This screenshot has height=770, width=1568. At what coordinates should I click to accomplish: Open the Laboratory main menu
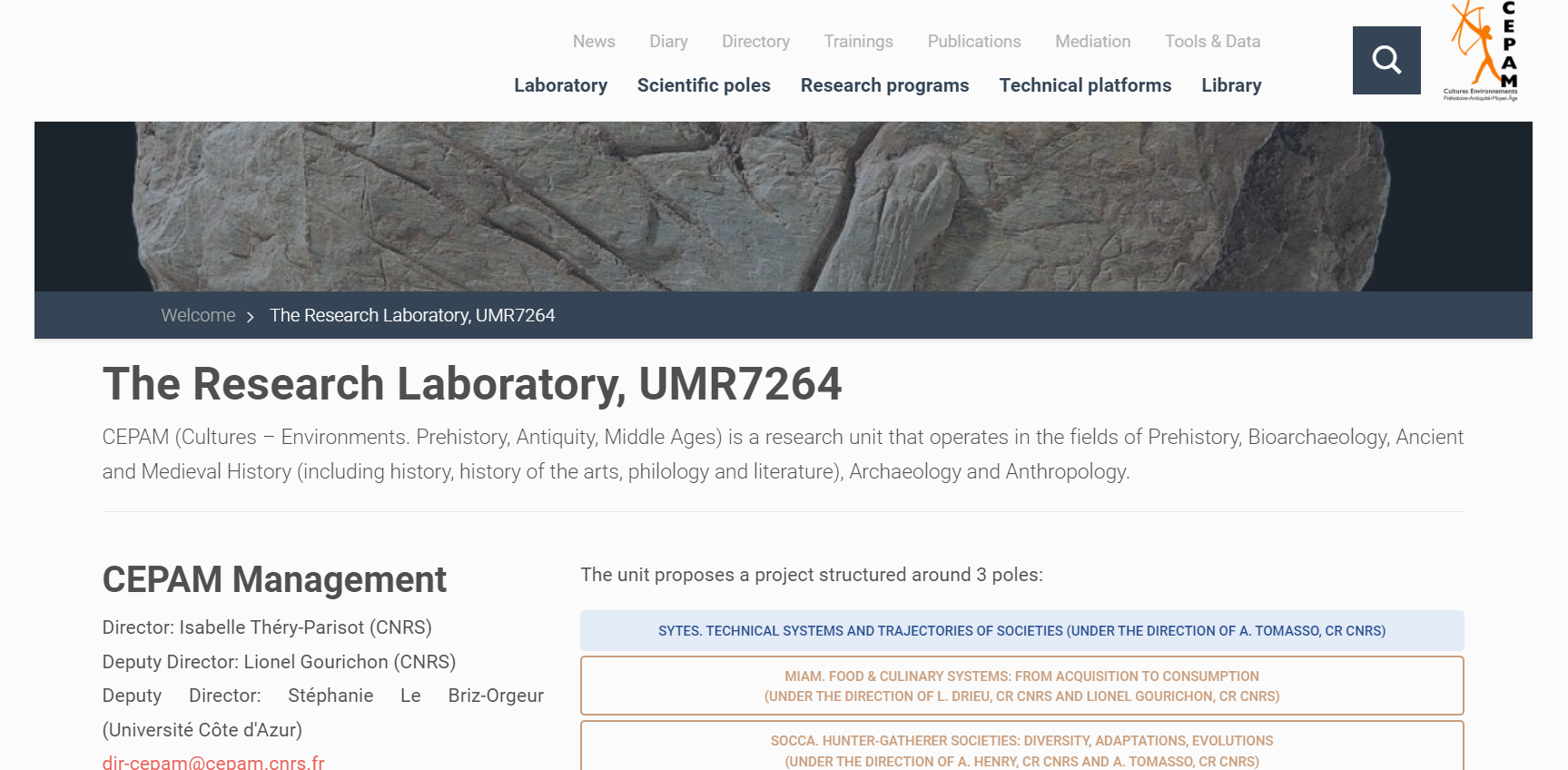pyautogui.click(x=560, y=85)
